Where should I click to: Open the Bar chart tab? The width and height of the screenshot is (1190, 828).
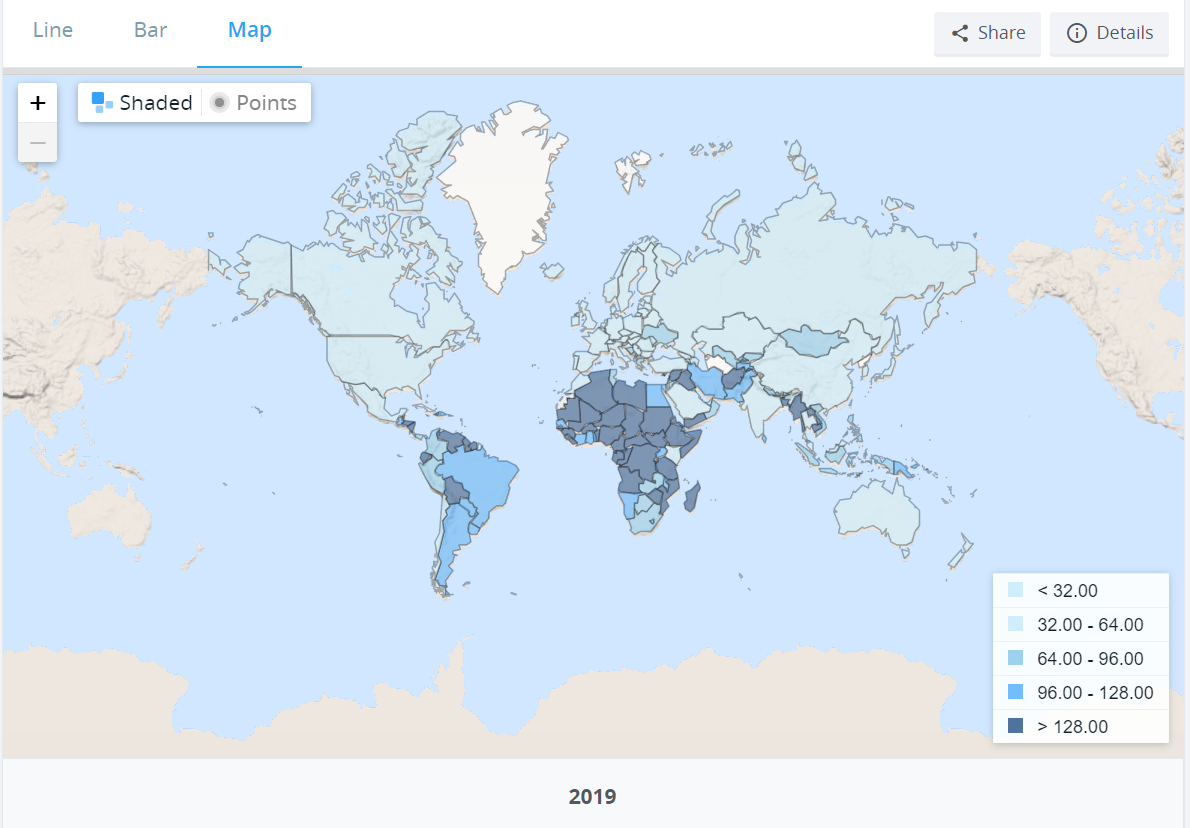[x=150, y=30]
